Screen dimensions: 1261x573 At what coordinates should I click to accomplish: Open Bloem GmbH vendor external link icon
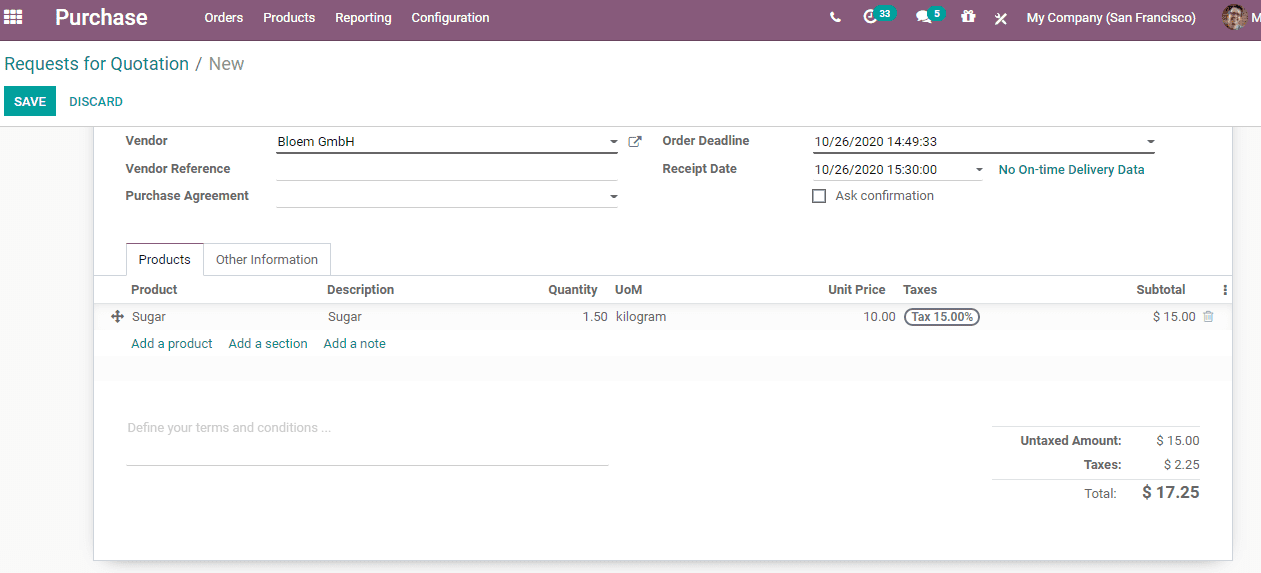tap(634, 142)
